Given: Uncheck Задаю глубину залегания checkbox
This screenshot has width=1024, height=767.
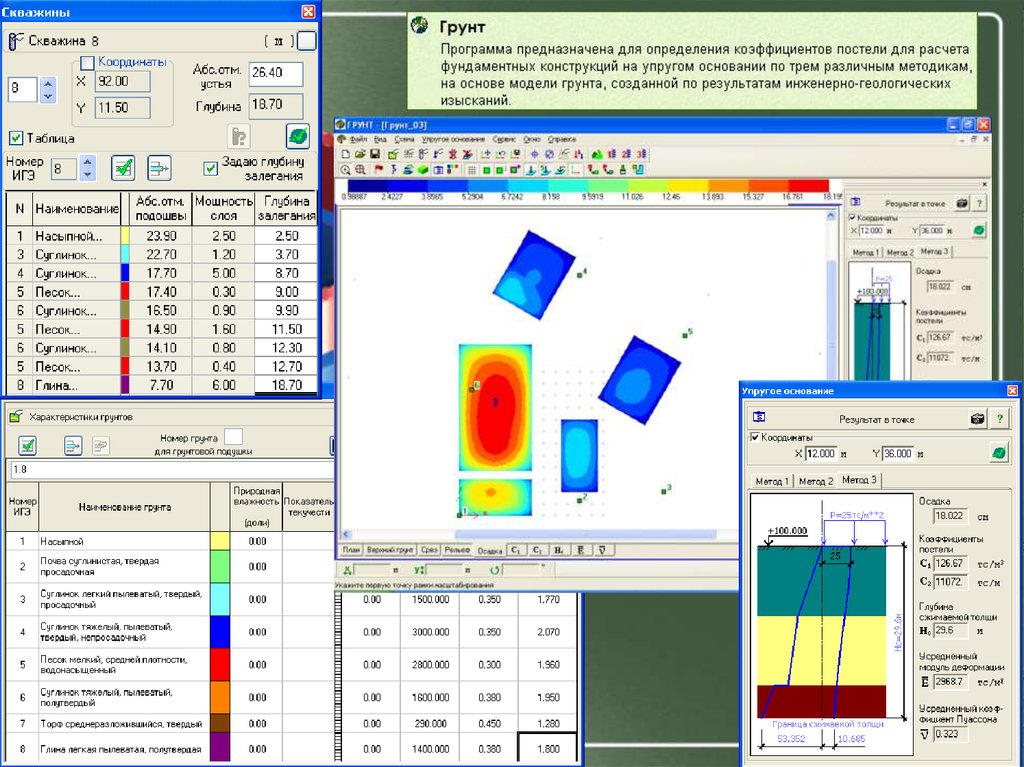Looking at the screenshot, I should (210, 168).
